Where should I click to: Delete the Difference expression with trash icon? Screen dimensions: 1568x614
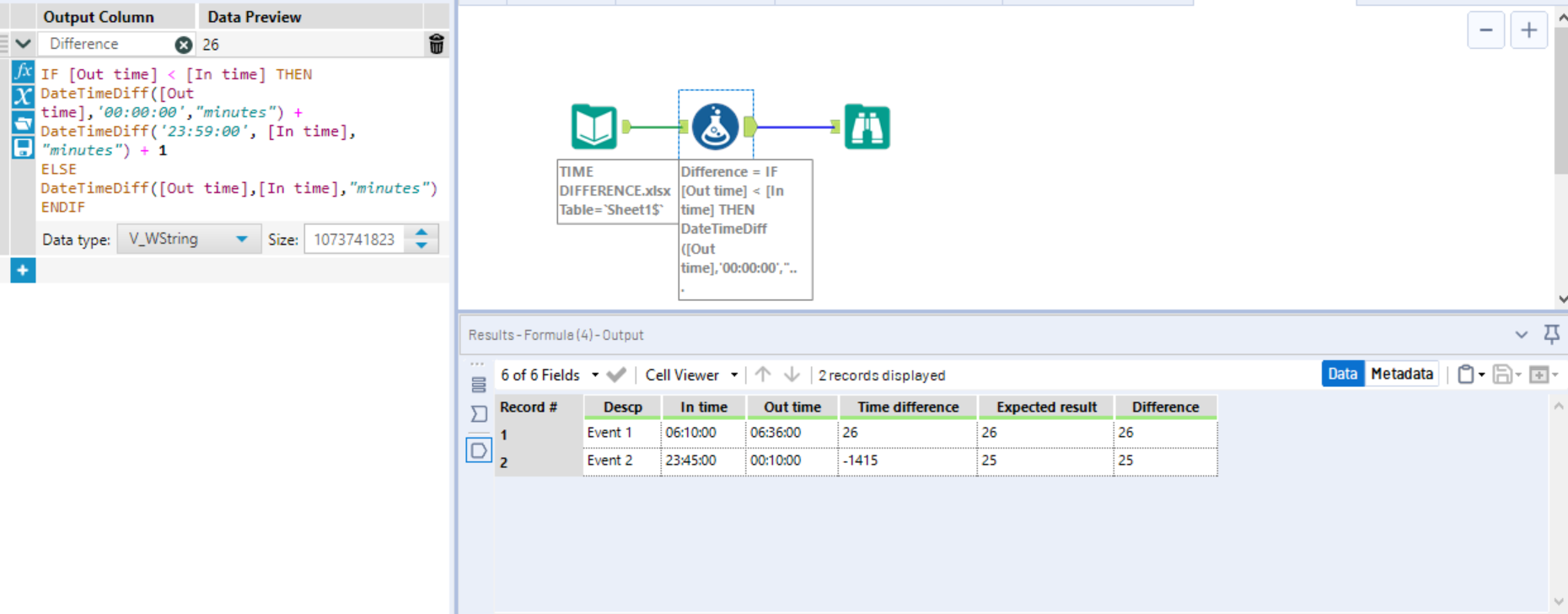(x=436, y=45)
